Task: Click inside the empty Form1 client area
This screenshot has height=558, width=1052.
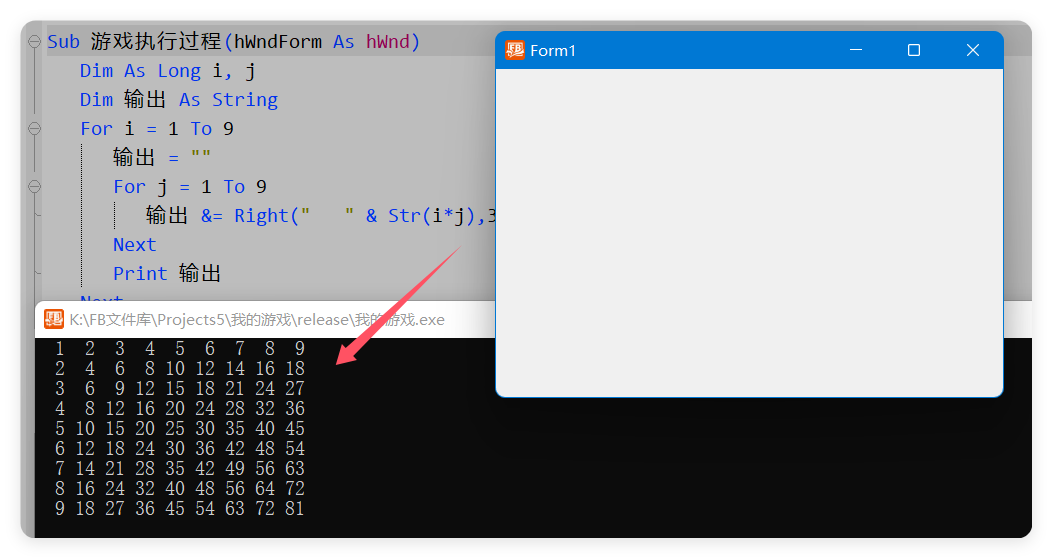Action: coord(748,230)
